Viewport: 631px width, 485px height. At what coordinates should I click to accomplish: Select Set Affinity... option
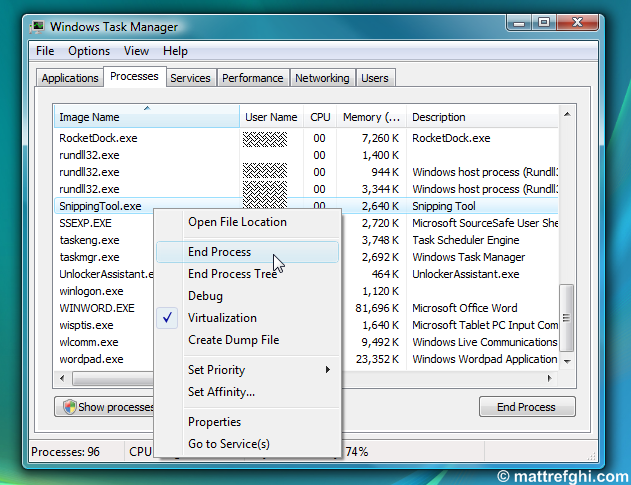[x=247, y=392]
